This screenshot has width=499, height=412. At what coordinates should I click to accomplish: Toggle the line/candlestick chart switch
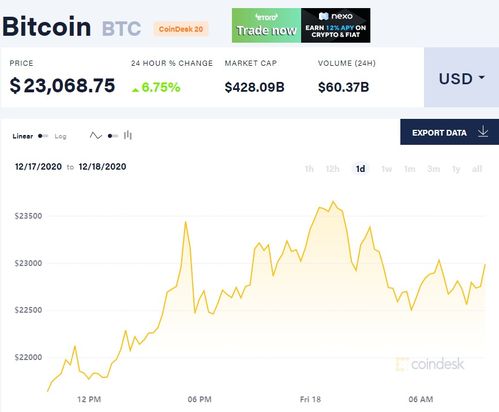point(113,136)
